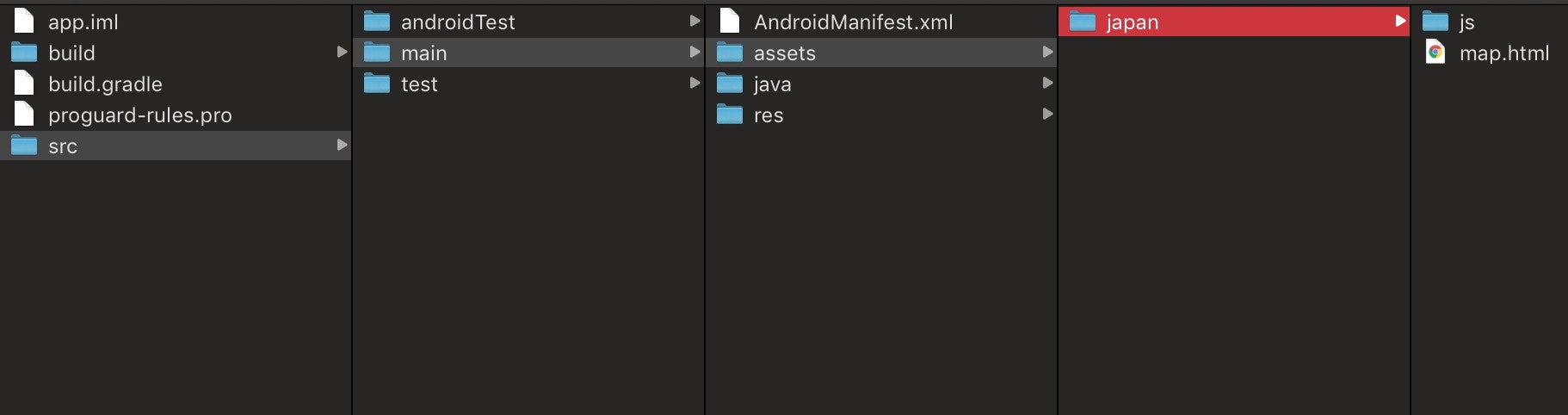Select the androidTest folder name
Screen dimensions: 1568x415
pos(458,22)
